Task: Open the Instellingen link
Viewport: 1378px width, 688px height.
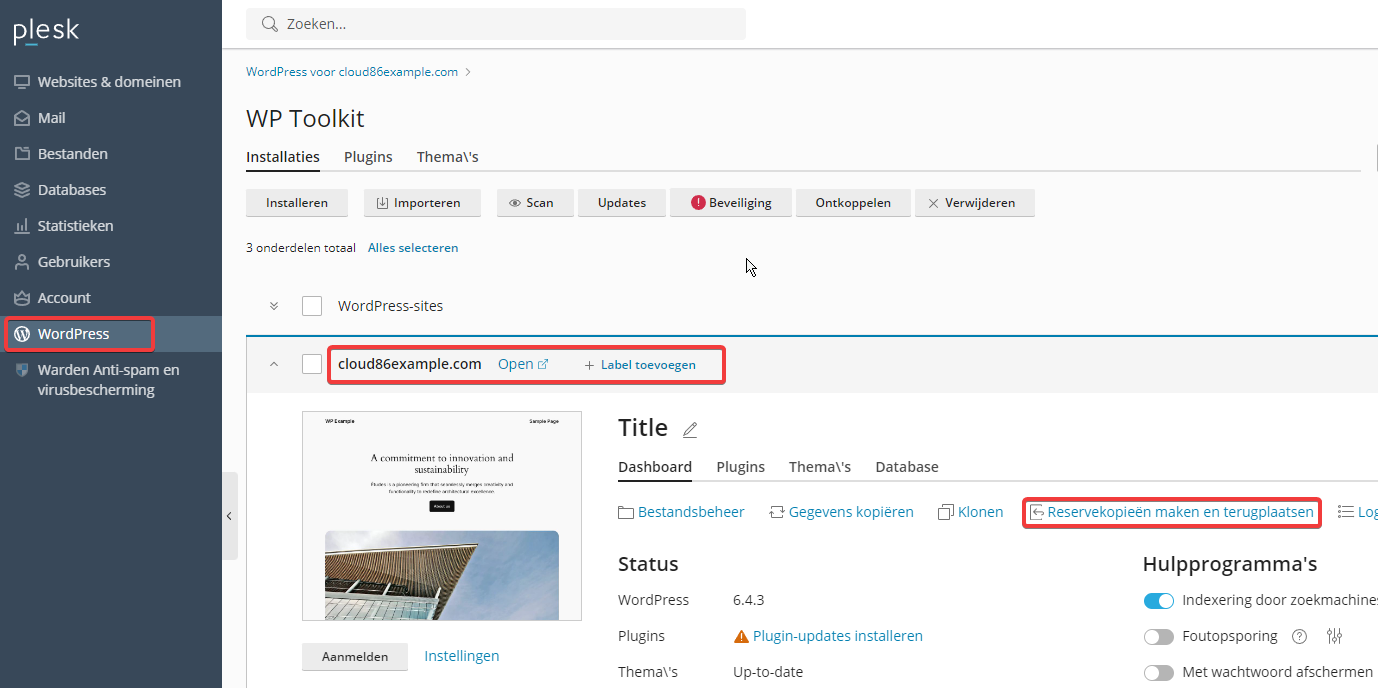Action: [462, 656]
